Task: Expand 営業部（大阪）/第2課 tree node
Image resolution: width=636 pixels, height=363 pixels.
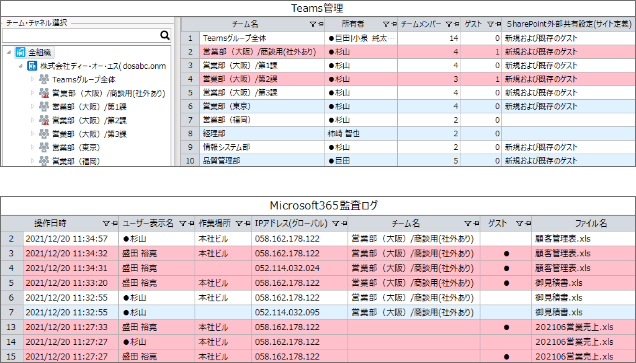Action: (33, 120)
